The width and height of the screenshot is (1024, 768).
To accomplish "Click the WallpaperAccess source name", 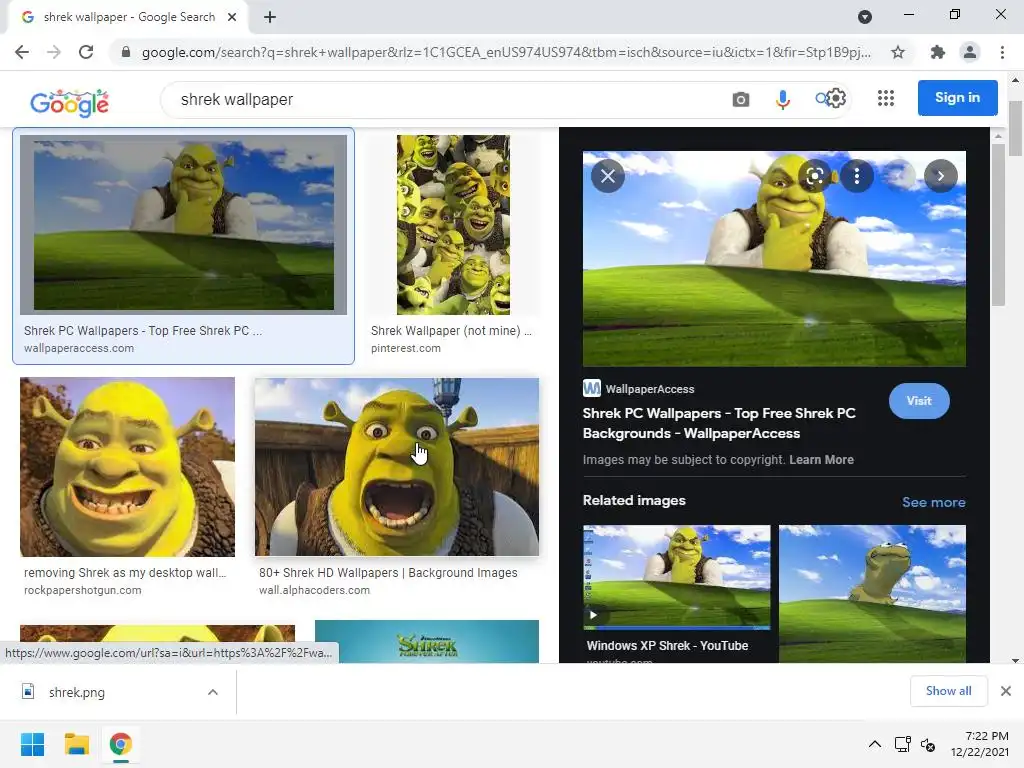I will (x=650, y=389).
